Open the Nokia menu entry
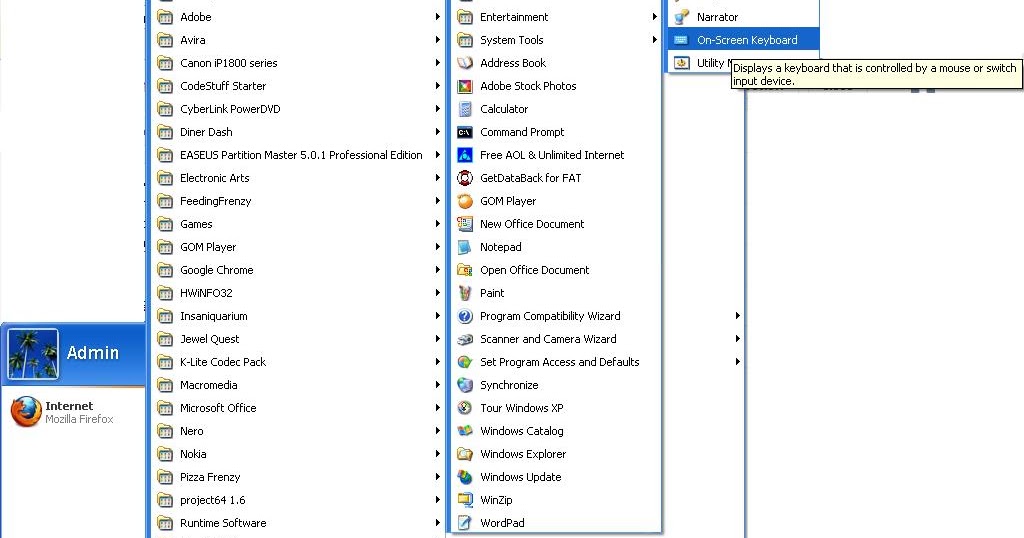 [x=298, y=454]
